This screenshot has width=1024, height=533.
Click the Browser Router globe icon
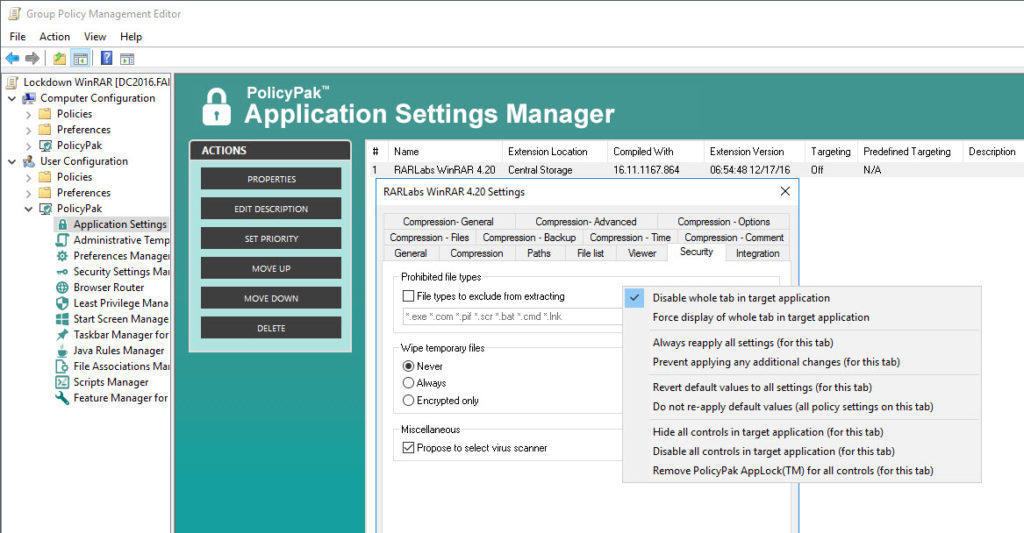pyautogui.click(x=63, y=287)
